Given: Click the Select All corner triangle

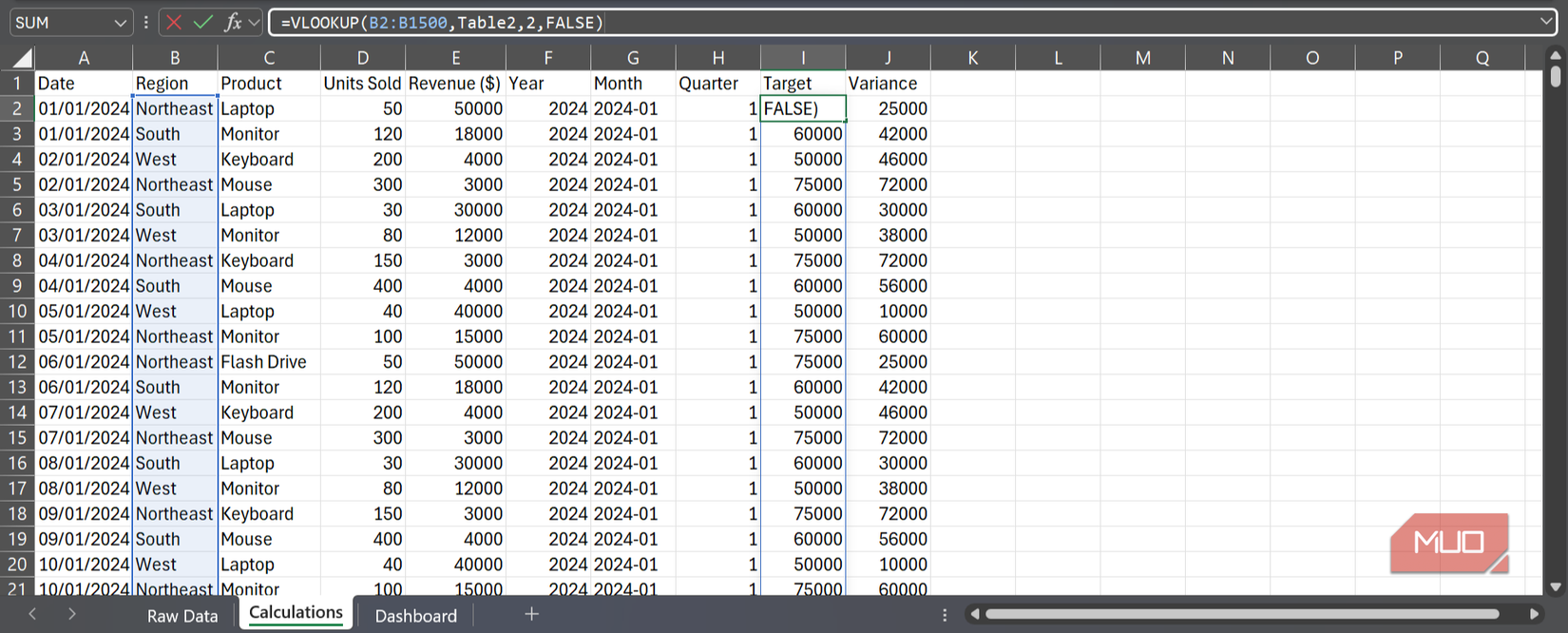Looking at the screenshot, I should click(x=19, y=58).
